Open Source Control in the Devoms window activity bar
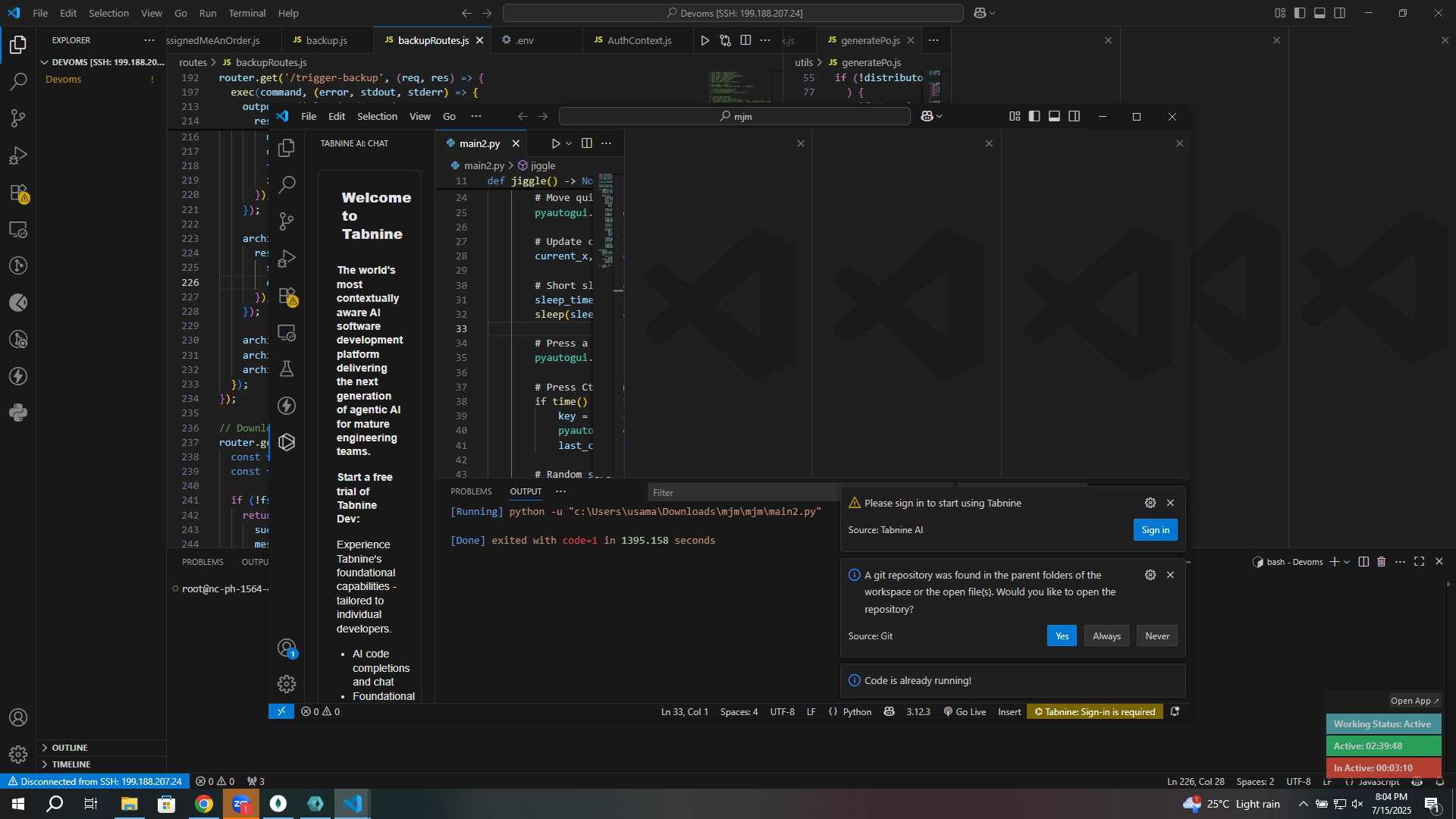The height and width of the screenshot is (819, 1456). [18, 118]
